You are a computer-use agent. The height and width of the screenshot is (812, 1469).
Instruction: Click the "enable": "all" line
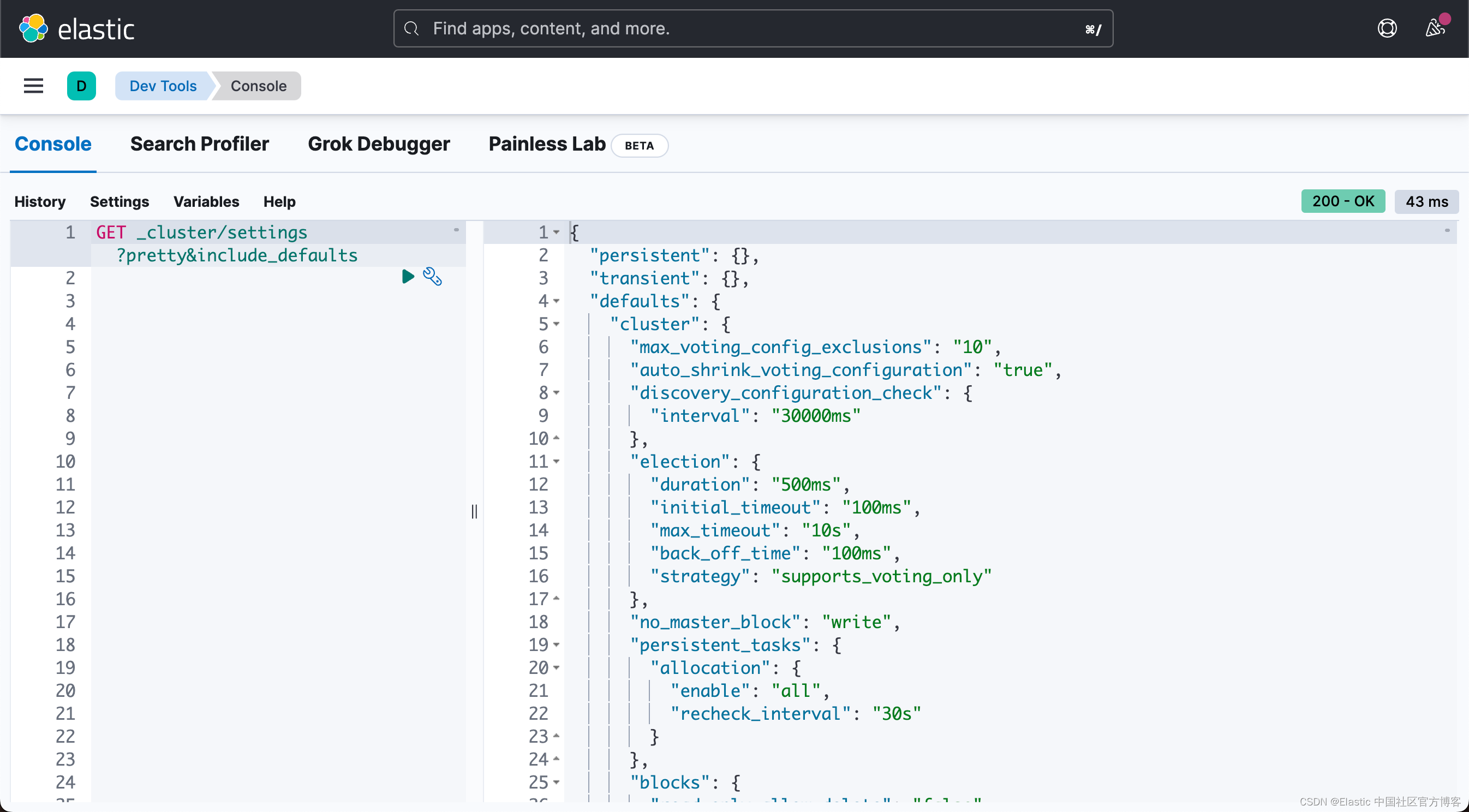(x=750, y=691)
